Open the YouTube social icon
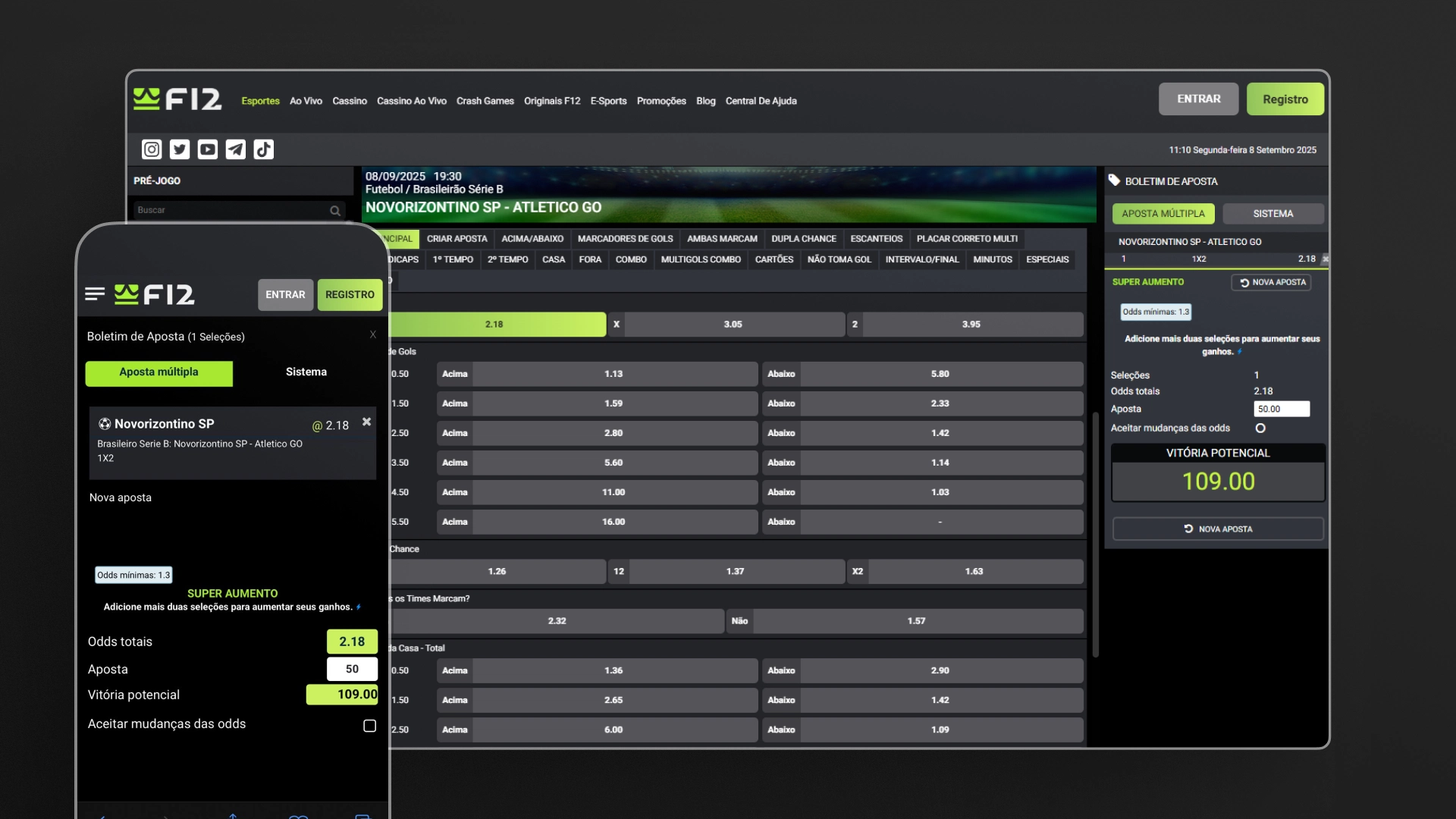Image resolution: width=1456 pixels, height=819 pixels. point(207,149)
